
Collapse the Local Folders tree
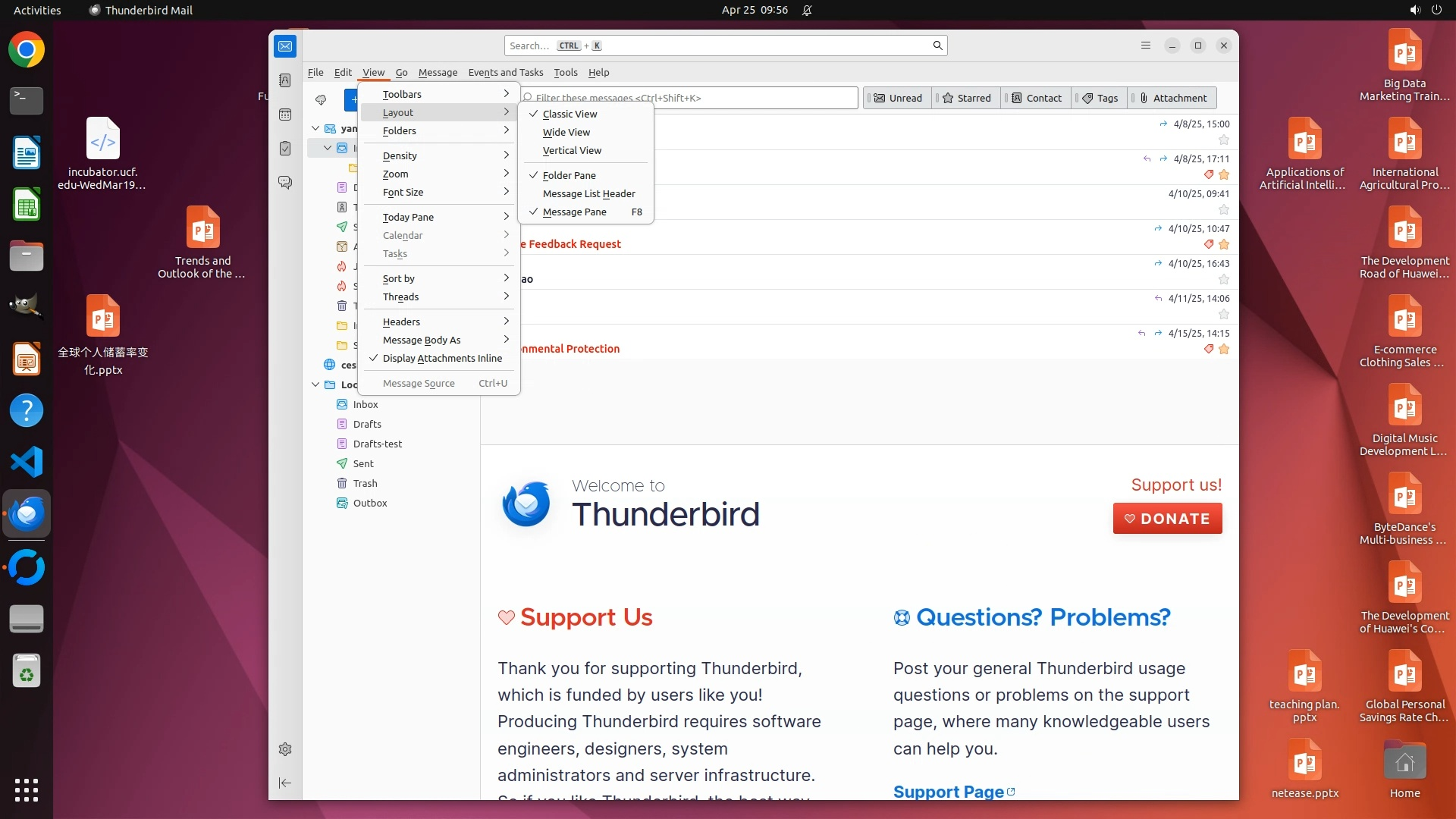tap(315, 384)
